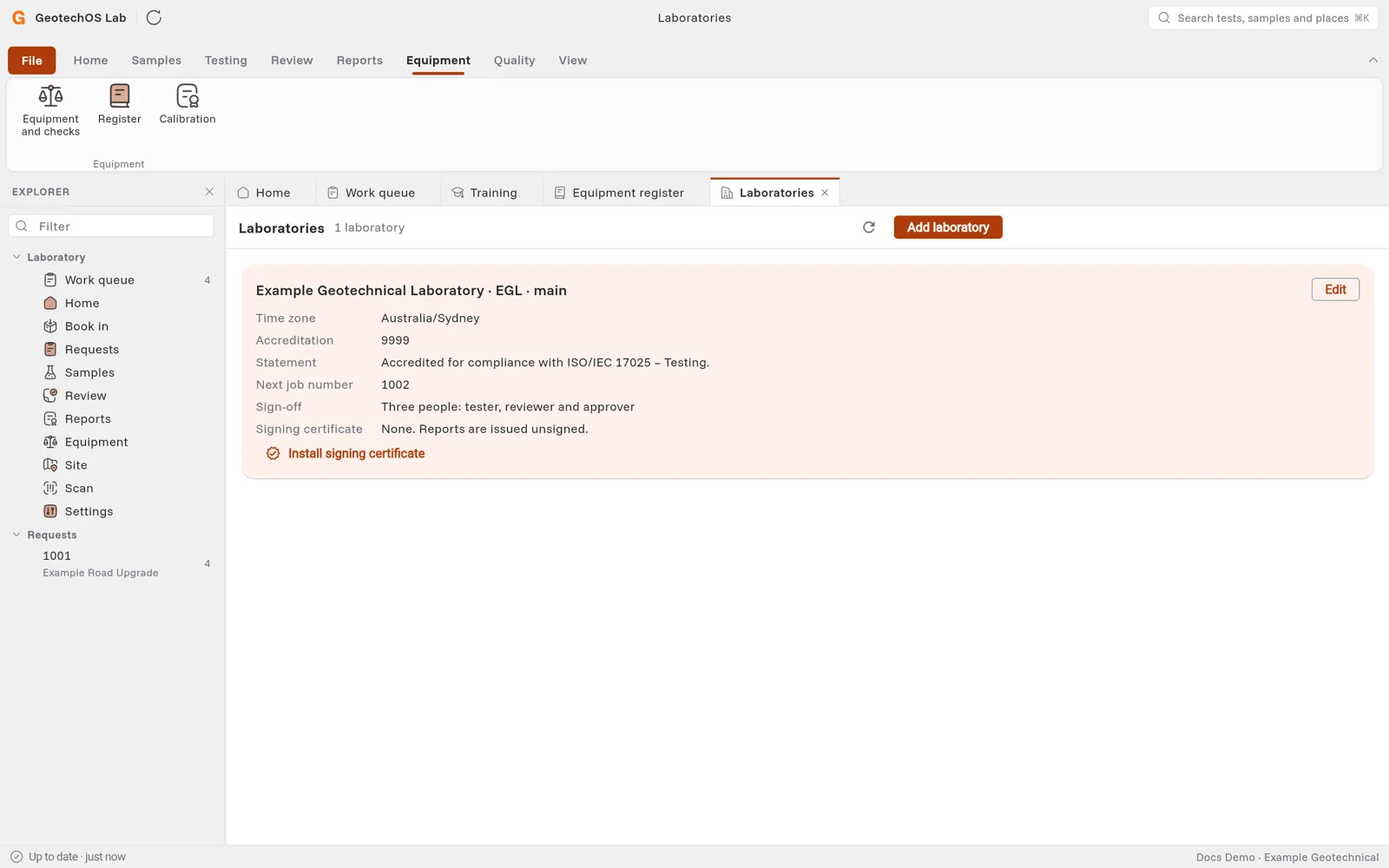1389x868 pixels.
Task: Refresh the Laboratories list
Action: [x=869, y=227]
